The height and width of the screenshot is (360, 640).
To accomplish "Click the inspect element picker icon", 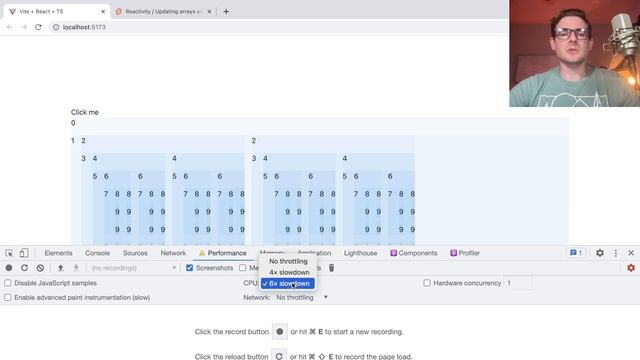I will click(x=9, y=253).
